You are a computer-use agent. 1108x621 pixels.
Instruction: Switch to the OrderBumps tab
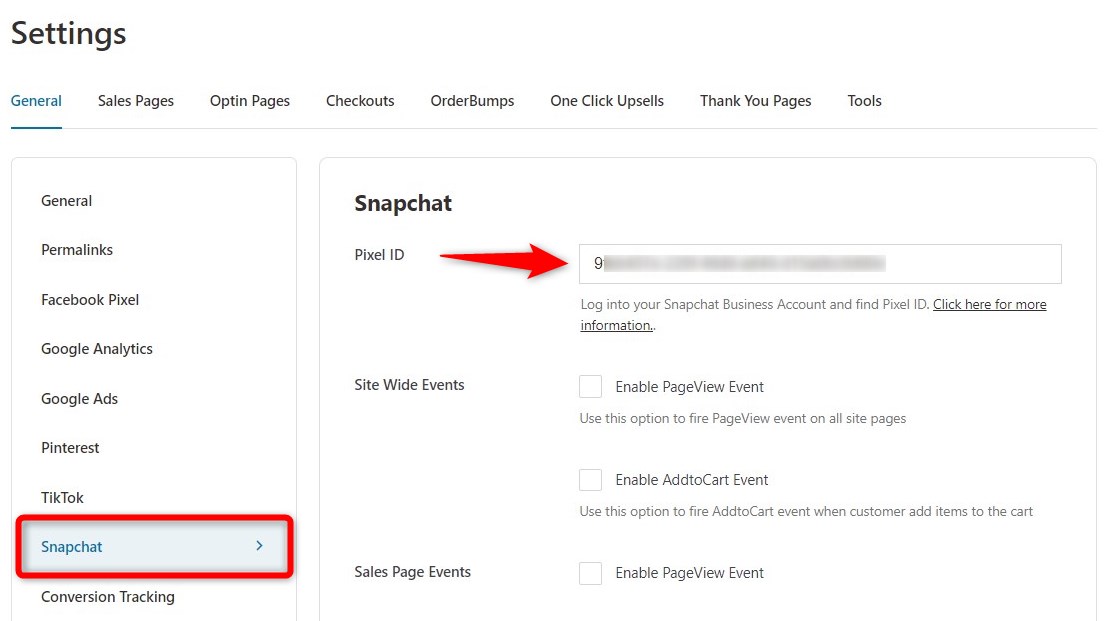pyautogui.click(x=472, y=100)
